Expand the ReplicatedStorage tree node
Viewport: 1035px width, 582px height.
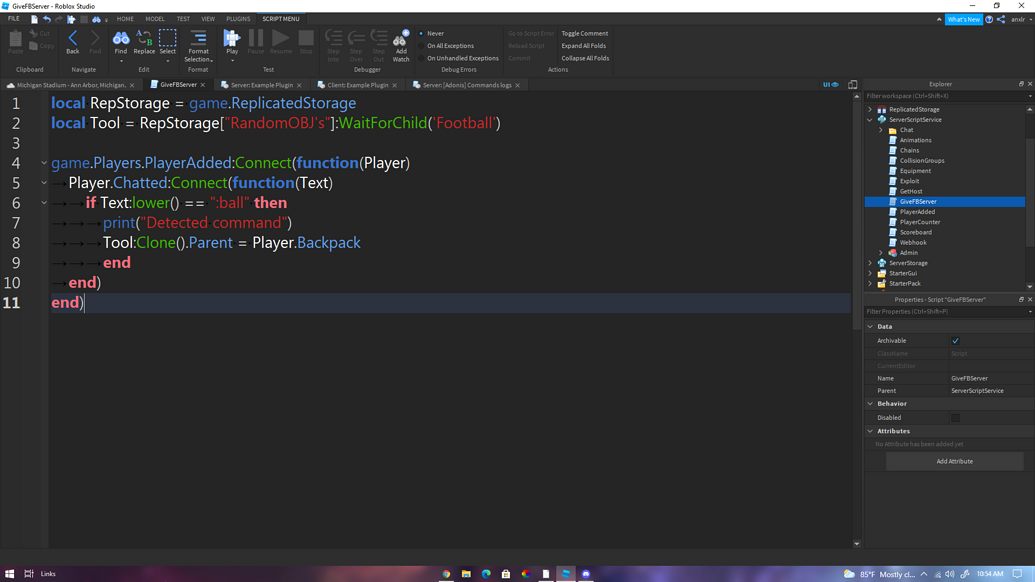870,110
